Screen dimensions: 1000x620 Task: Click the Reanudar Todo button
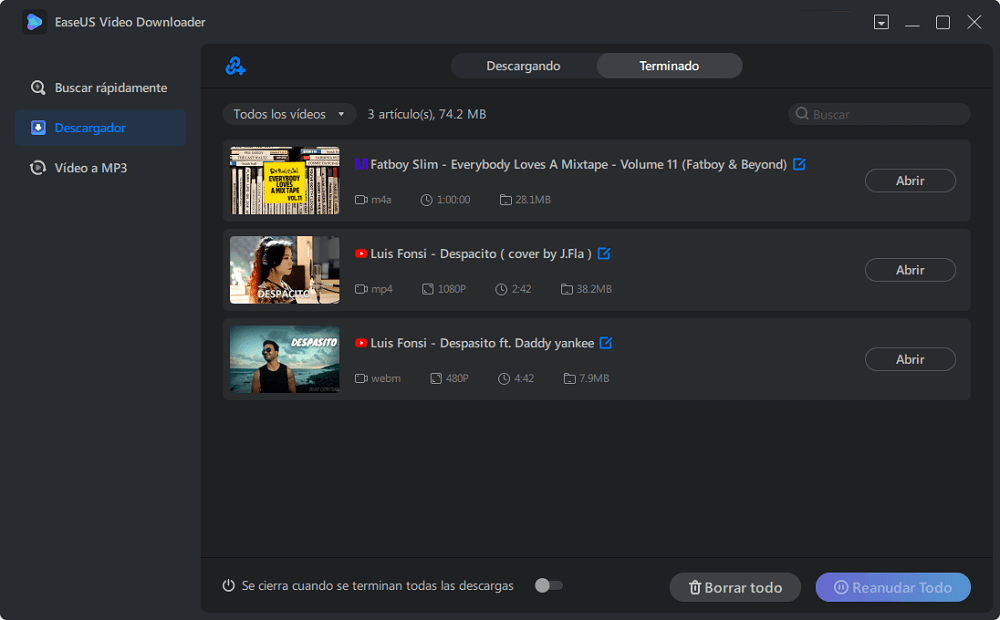[892, 588]
